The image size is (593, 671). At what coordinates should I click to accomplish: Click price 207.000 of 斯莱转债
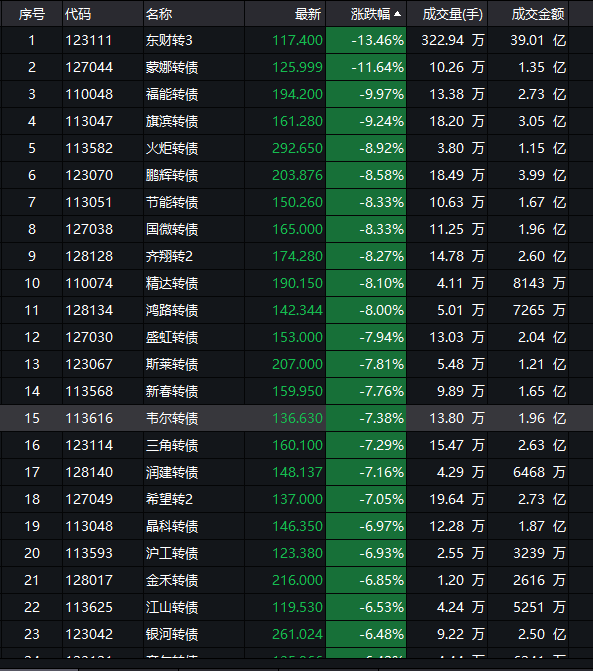297,364
